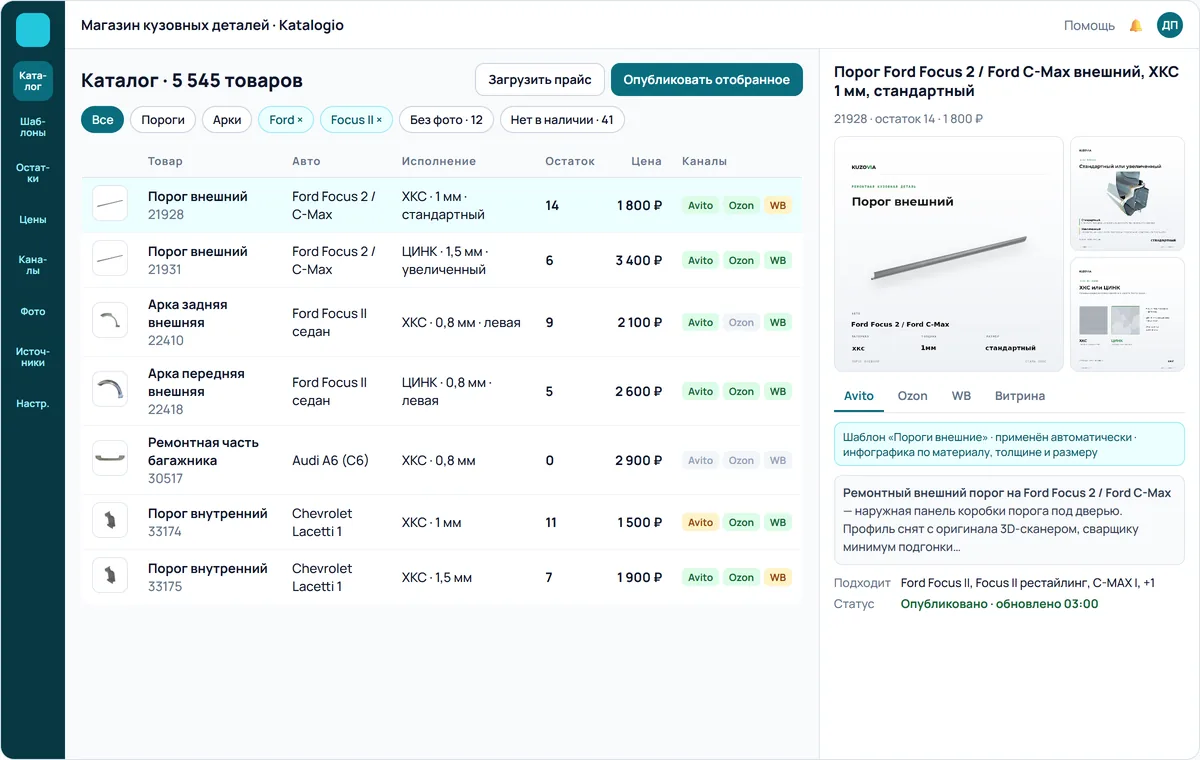Open Настр. settings in the sidebar

pyautogui.click(x=33, y=404)
